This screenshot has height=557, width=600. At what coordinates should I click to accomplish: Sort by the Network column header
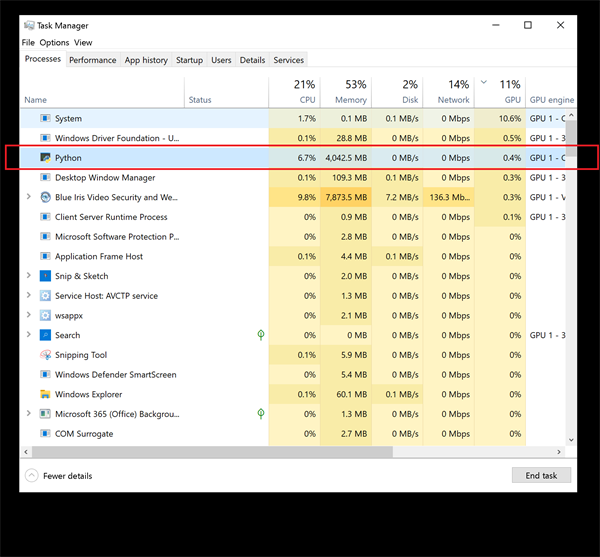pos(448,92)
